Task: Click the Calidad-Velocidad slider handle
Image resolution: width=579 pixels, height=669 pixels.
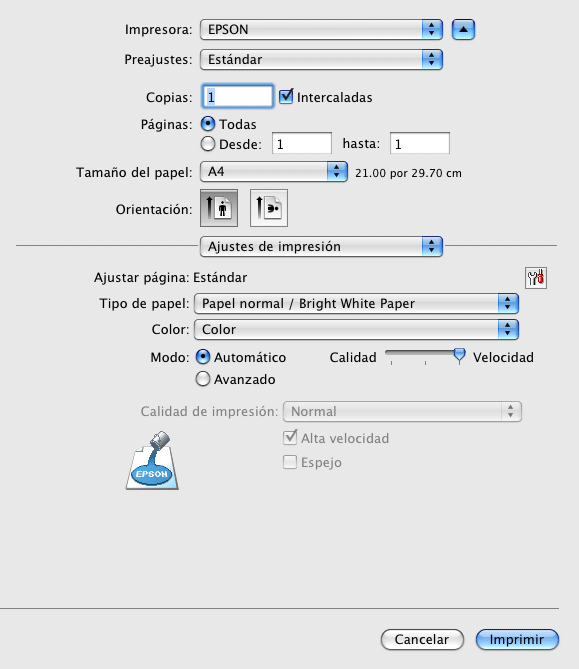Action: [x=459, y=355]
